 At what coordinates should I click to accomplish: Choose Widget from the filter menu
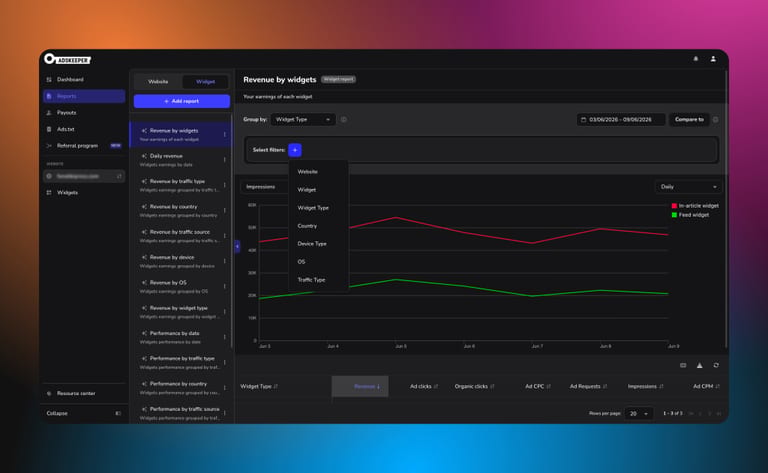[318, 189]
